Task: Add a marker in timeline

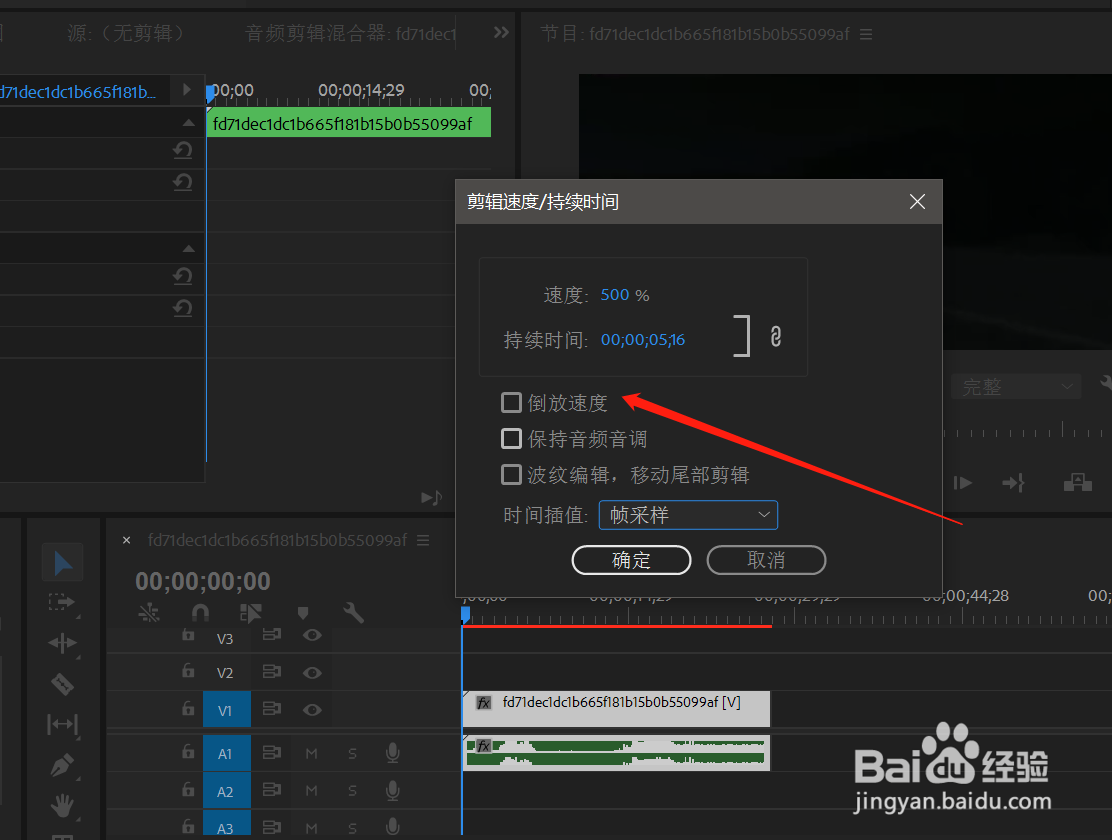Action: [x=303, y=613]
